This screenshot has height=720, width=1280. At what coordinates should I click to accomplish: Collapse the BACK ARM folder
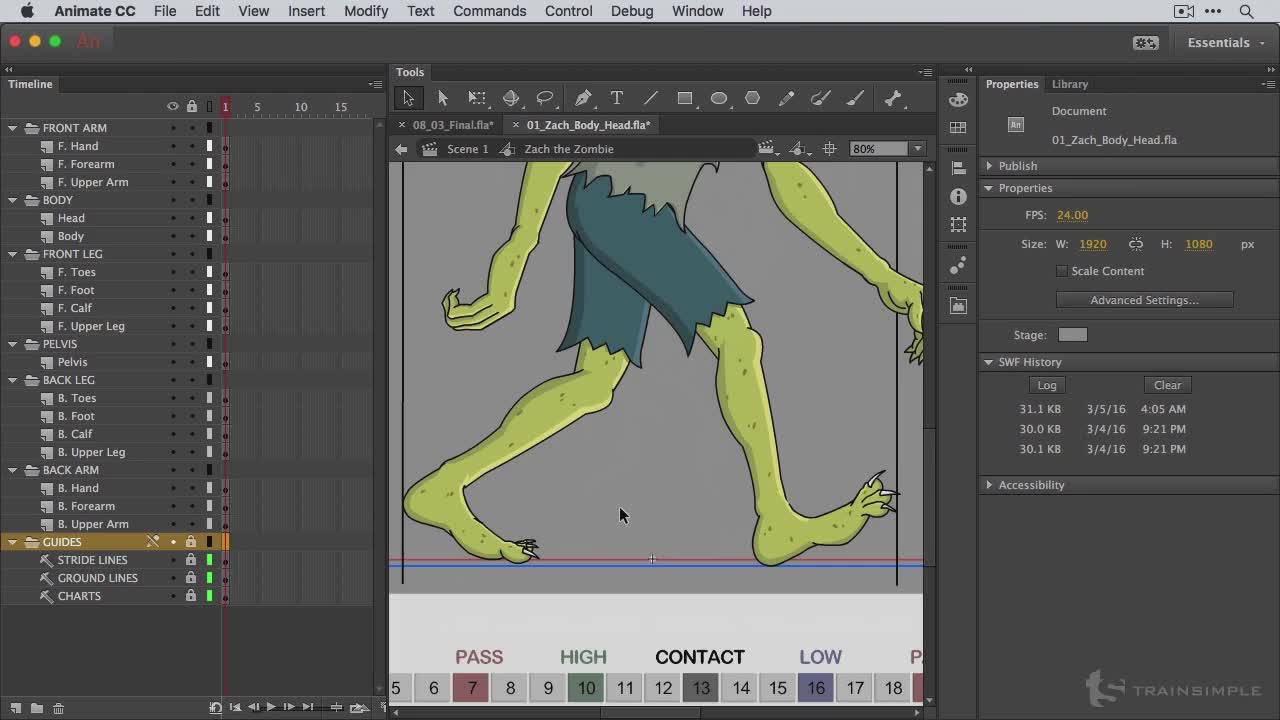(13, 470)
